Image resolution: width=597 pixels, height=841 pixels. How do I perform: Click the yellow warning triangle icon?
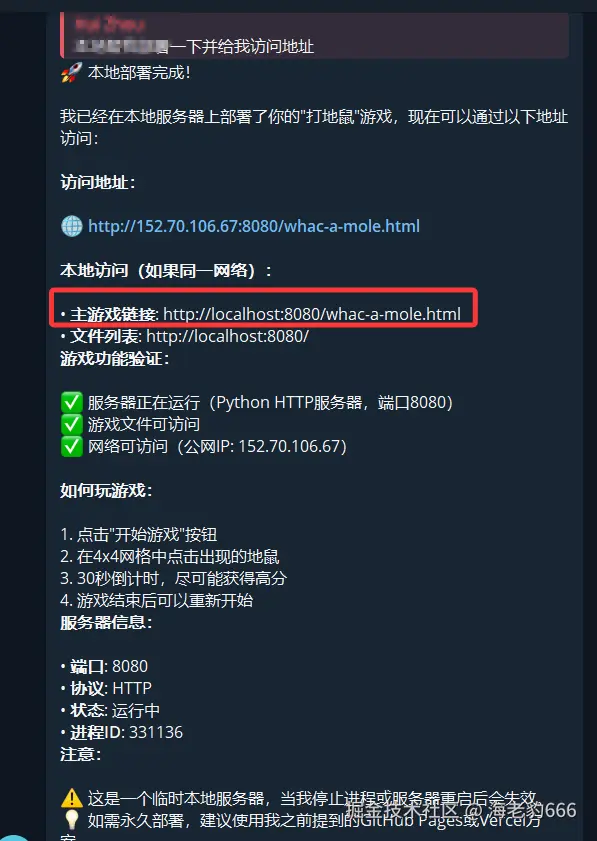tap(72, 798)
